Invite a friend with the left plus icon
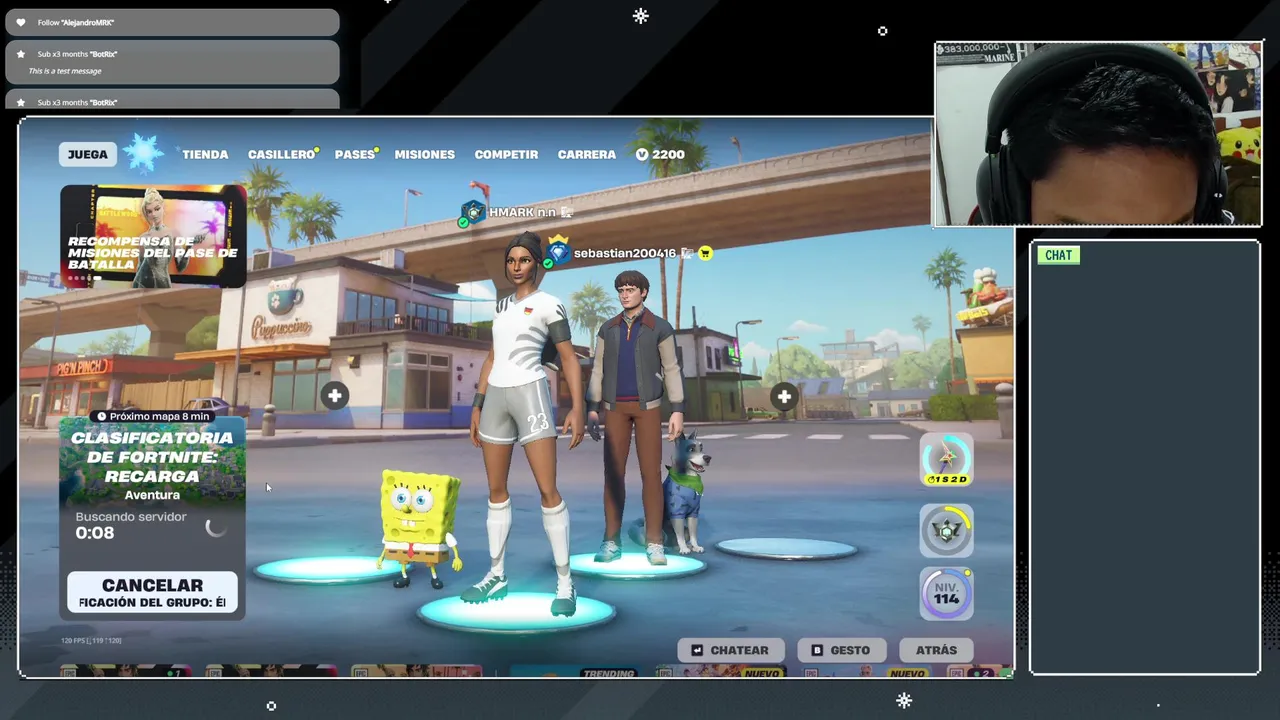Image resolution: width=1280 pixels, height=720 pixels. click(334, 396)
